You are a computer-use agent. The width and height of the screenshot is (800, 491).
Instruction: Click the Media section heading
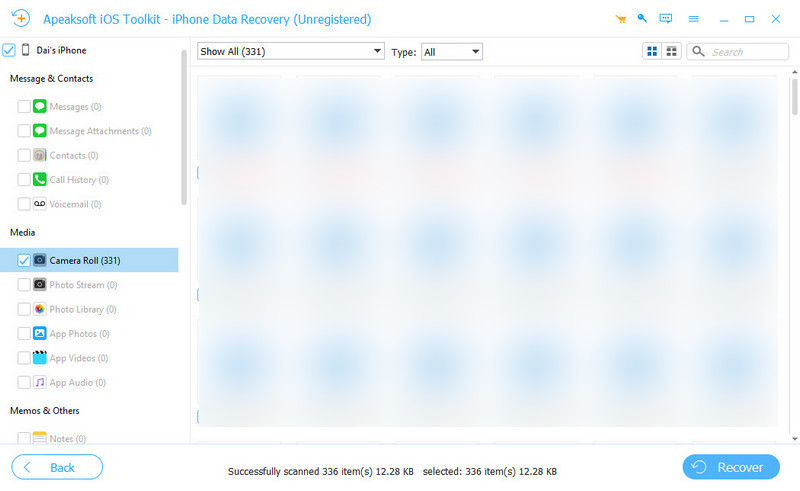click(x=22, y=232)
